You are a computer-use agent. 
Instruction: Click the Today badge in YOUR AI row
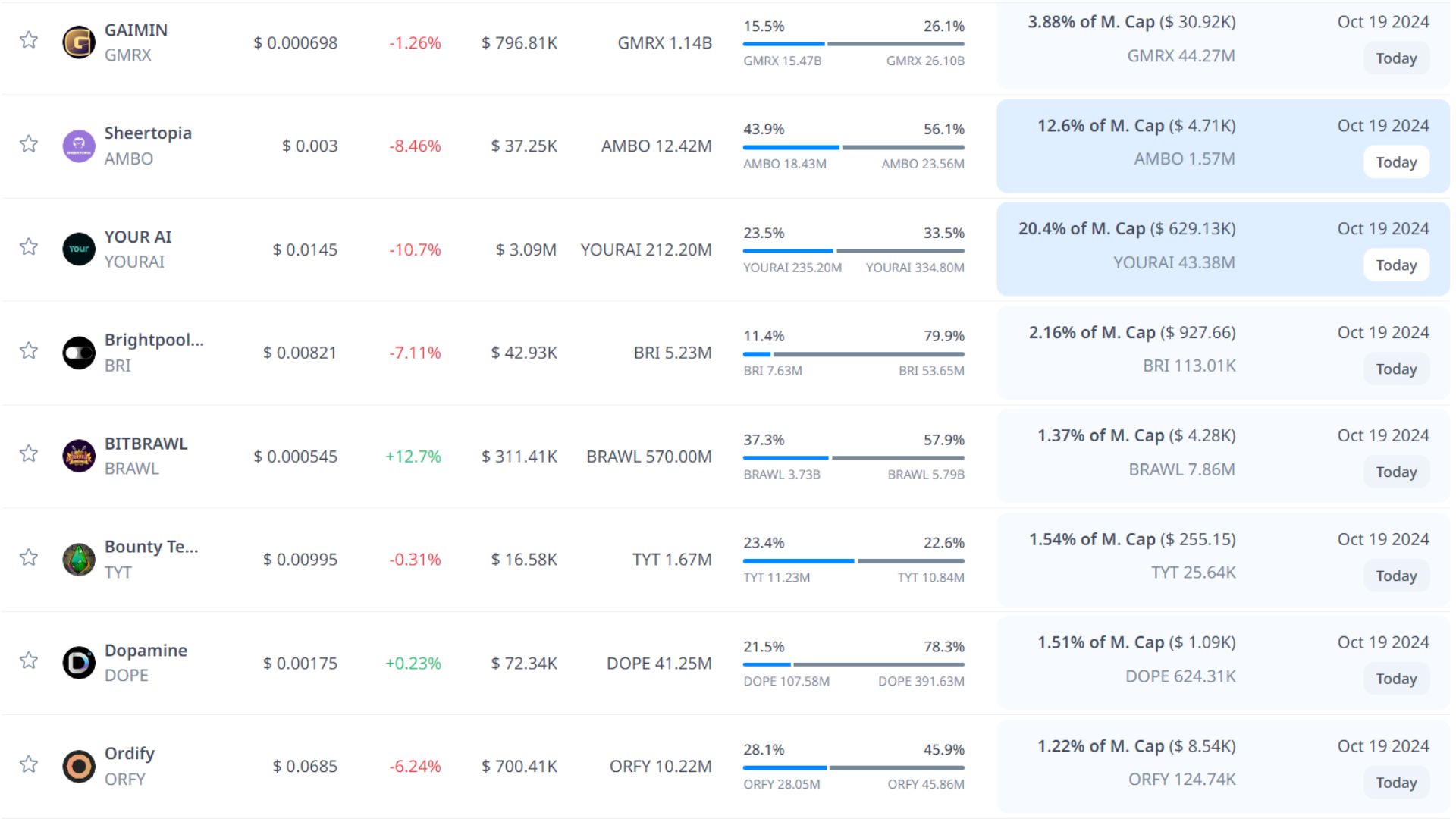pos(1396,265)
